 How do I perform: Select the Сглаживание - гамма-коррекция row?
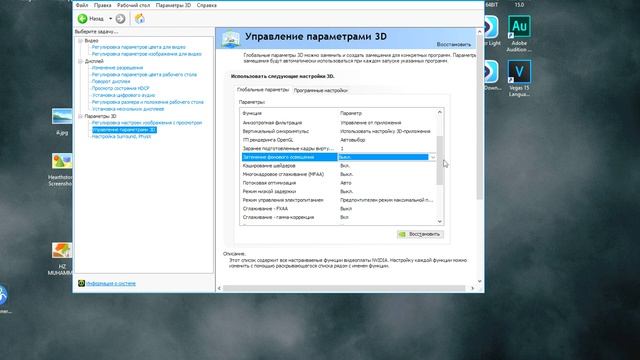[x=339, y=217]
